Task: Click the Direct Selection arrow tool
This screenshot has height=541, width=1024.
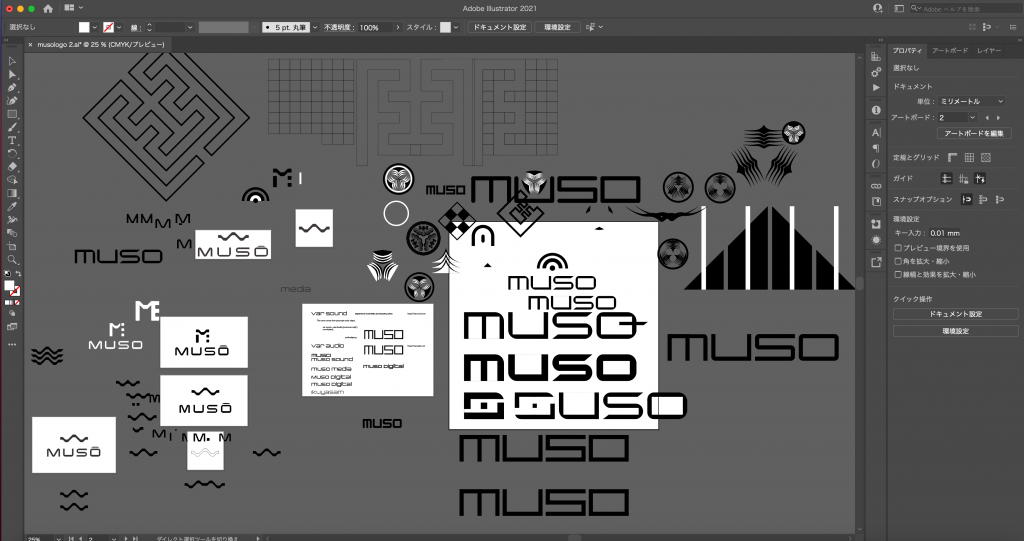Action: (x=12, y=75)
